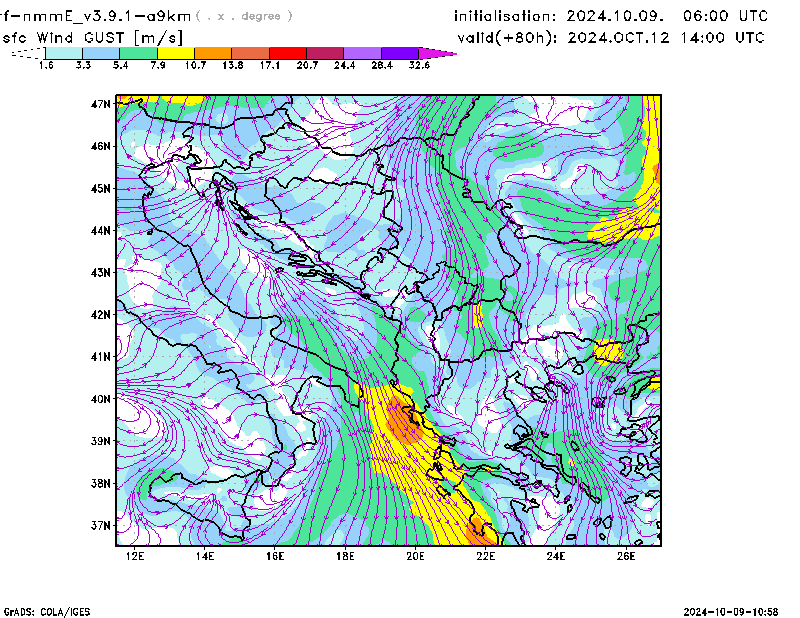Click the magenta arrow end of the colorbar
Image resolution: width=800 pixels, height=618 pixels.
(x=437, y=53)
